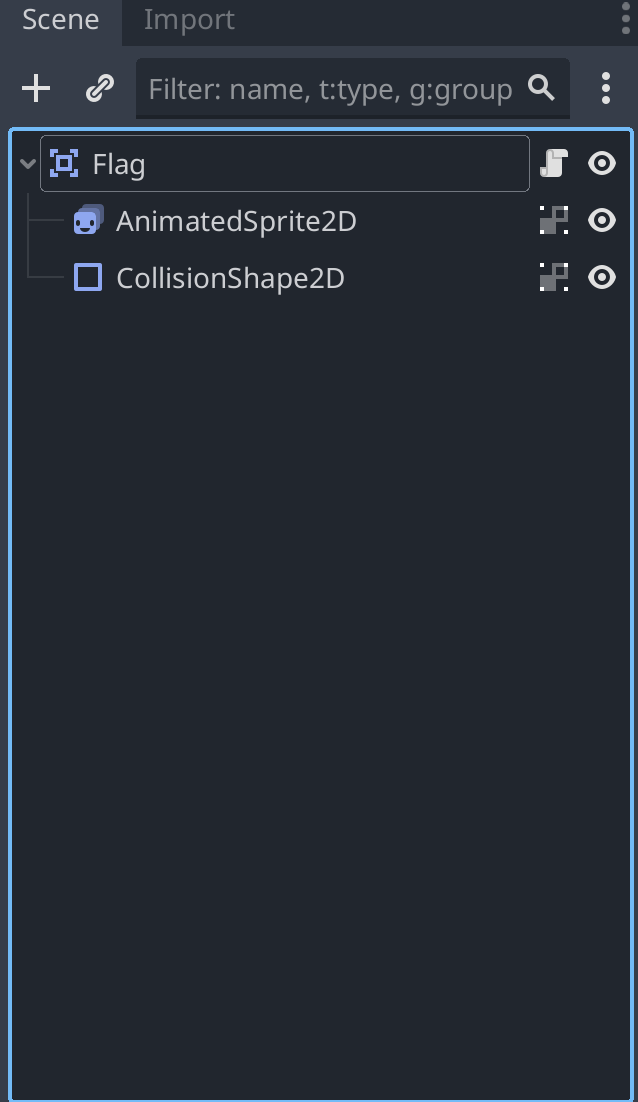Select the CollisionShape2D node label
This screenshot has width=638, height=1102.
[230, 278]
